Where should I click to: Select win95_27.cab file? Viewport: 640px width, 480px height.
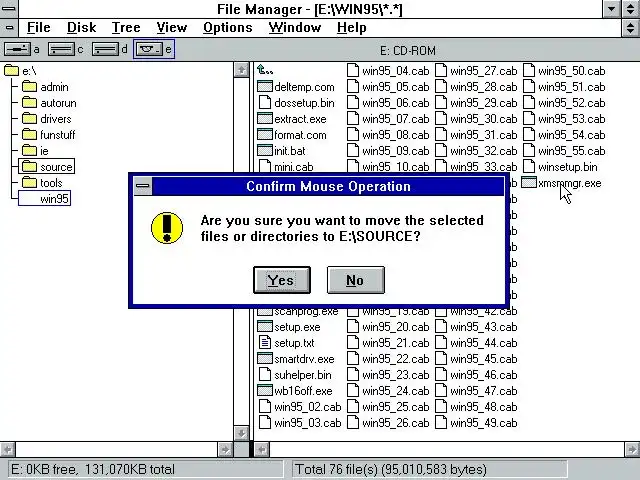[x=476, y=71]
